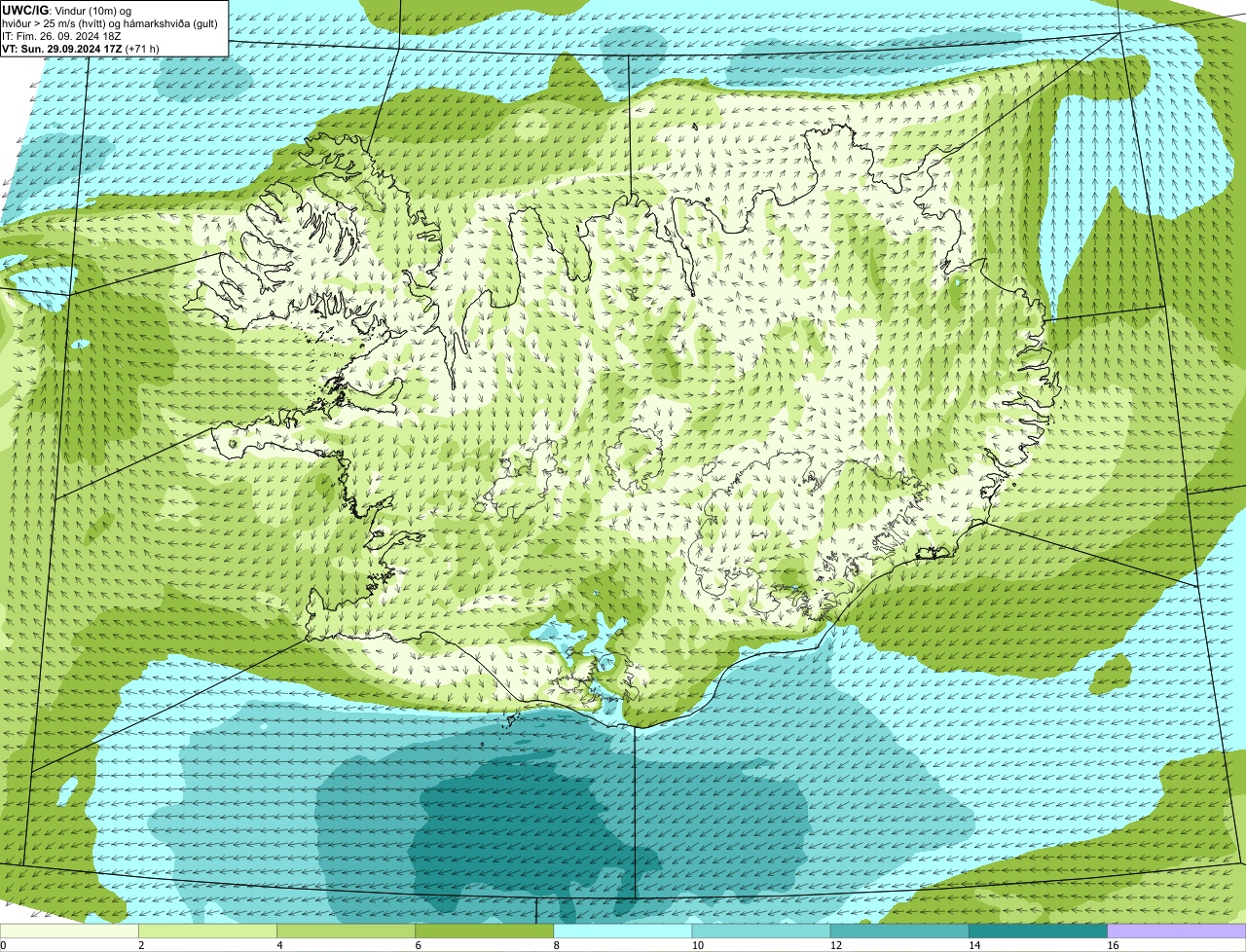Click the 2–4 m/s light yellow-green legend swatch
Image resolution: width=1246 pixels, height=952 pixels.
[x=207, y=932]
